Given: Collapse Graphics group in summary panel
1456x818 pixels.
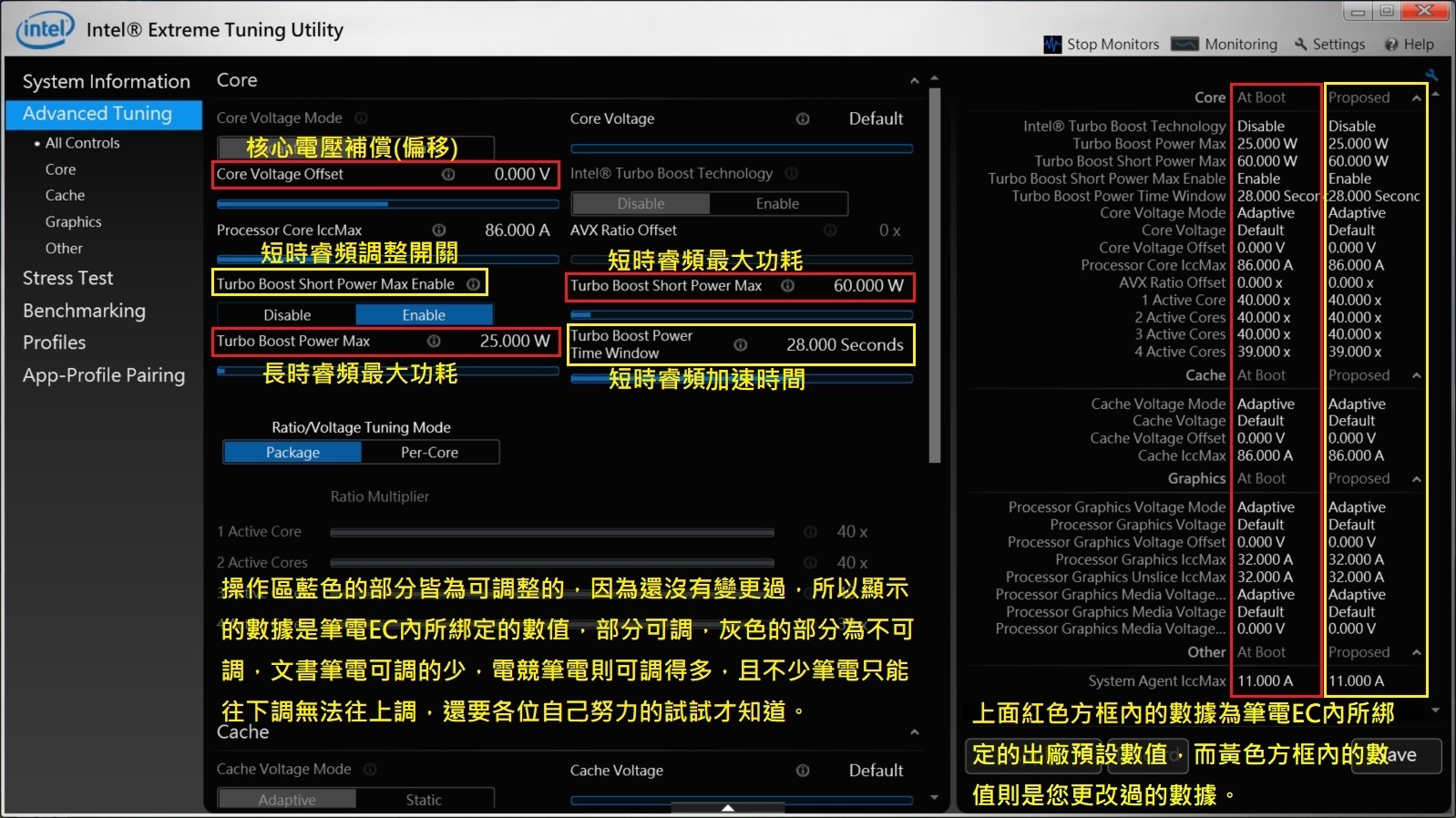Looking at the screenshot, I should (x=1417, y=479).
